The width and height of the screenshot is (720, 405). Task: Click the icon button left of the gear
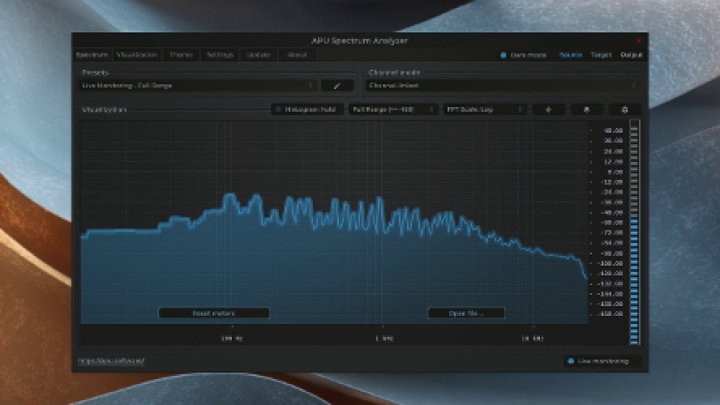click(586, 110)
